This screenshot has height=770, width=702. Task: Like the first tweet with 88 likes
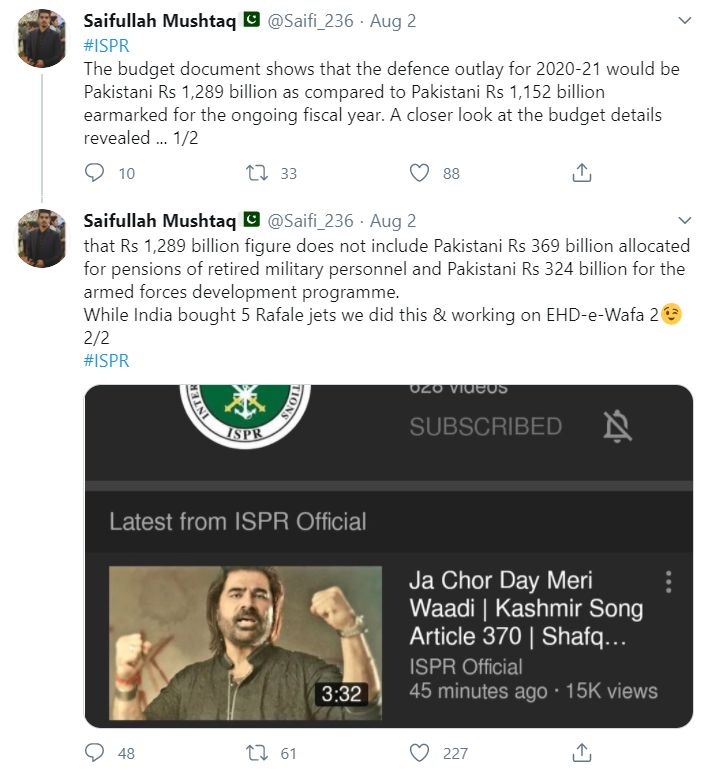coord(419,173)
